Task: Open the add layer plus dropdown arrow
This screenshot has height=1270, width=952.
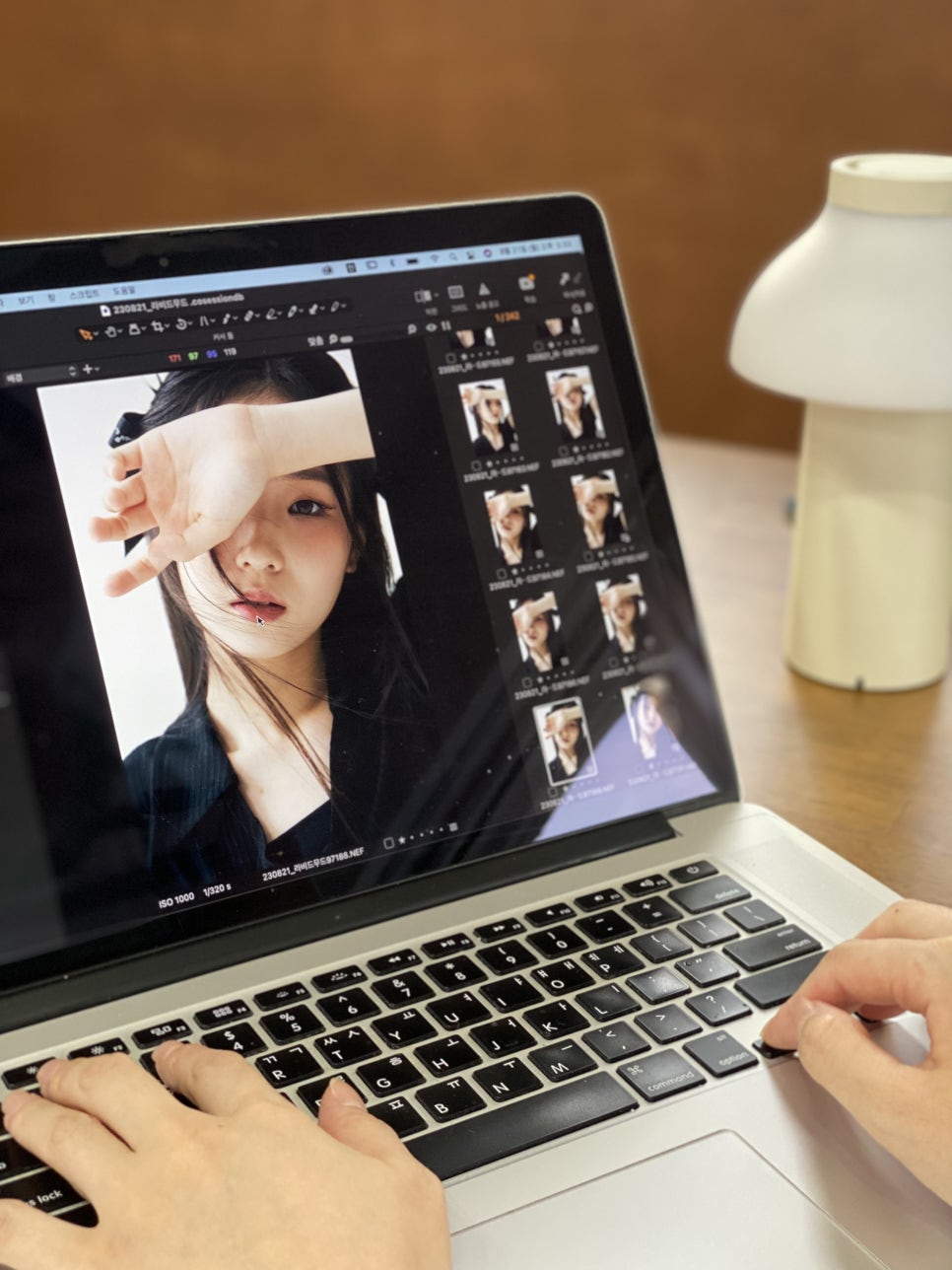Action: (x=98, y=368)
